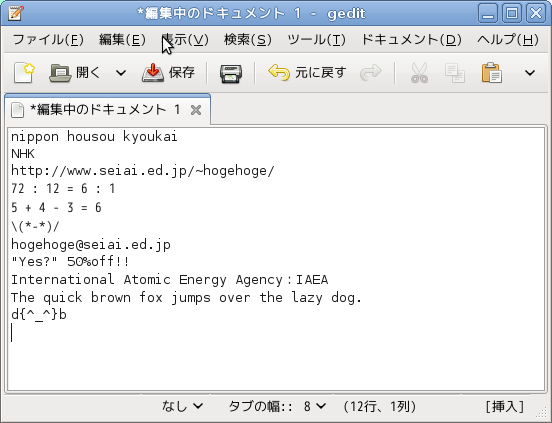Viewport: 552px width, 423px height.
Task: Open the toolbar overflow chevron at far right
Action: [530, 73]
